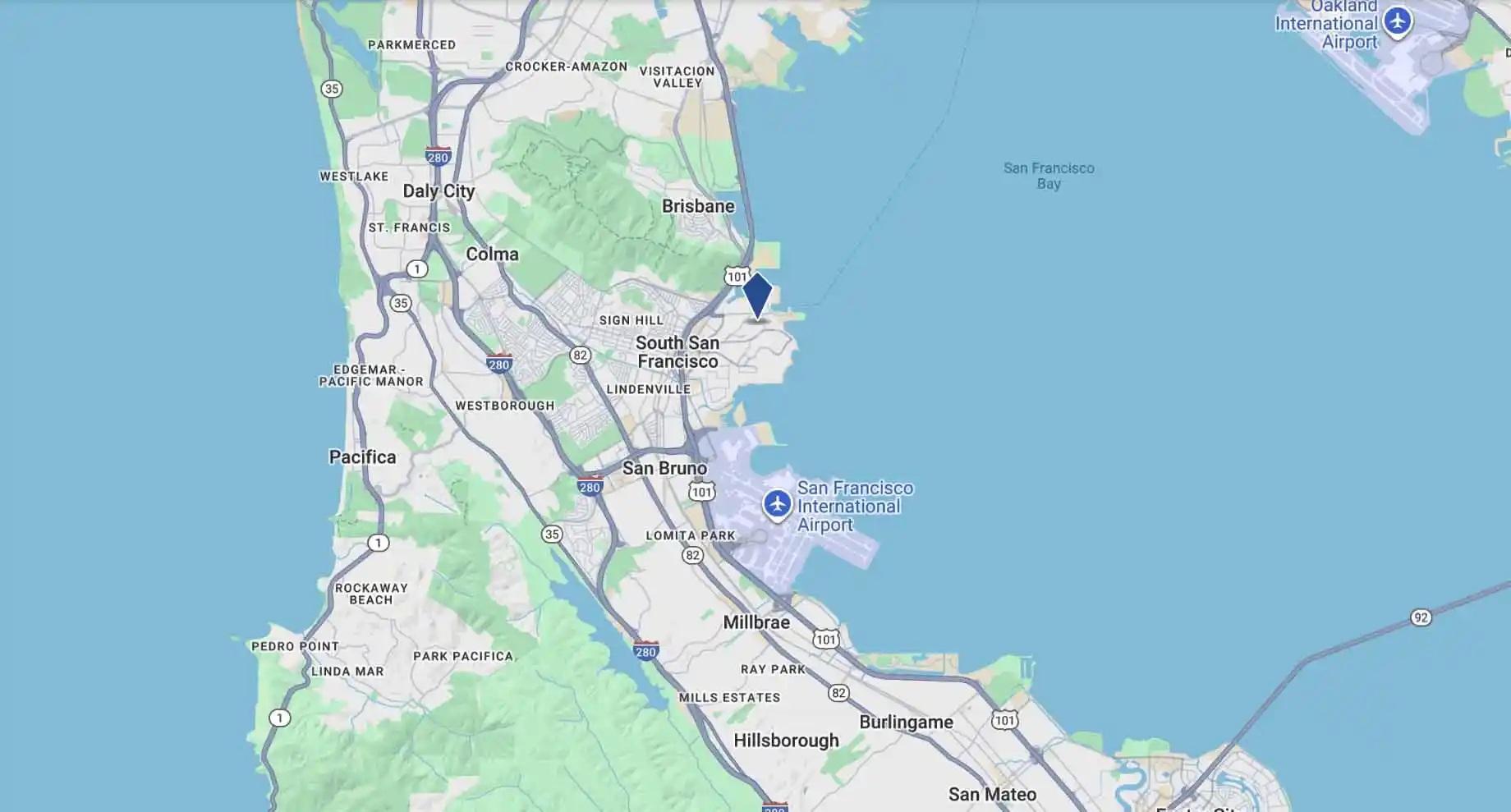Click the Route 1 shield near Colma
Screen dimensions: 1511x812
point(416,268)
